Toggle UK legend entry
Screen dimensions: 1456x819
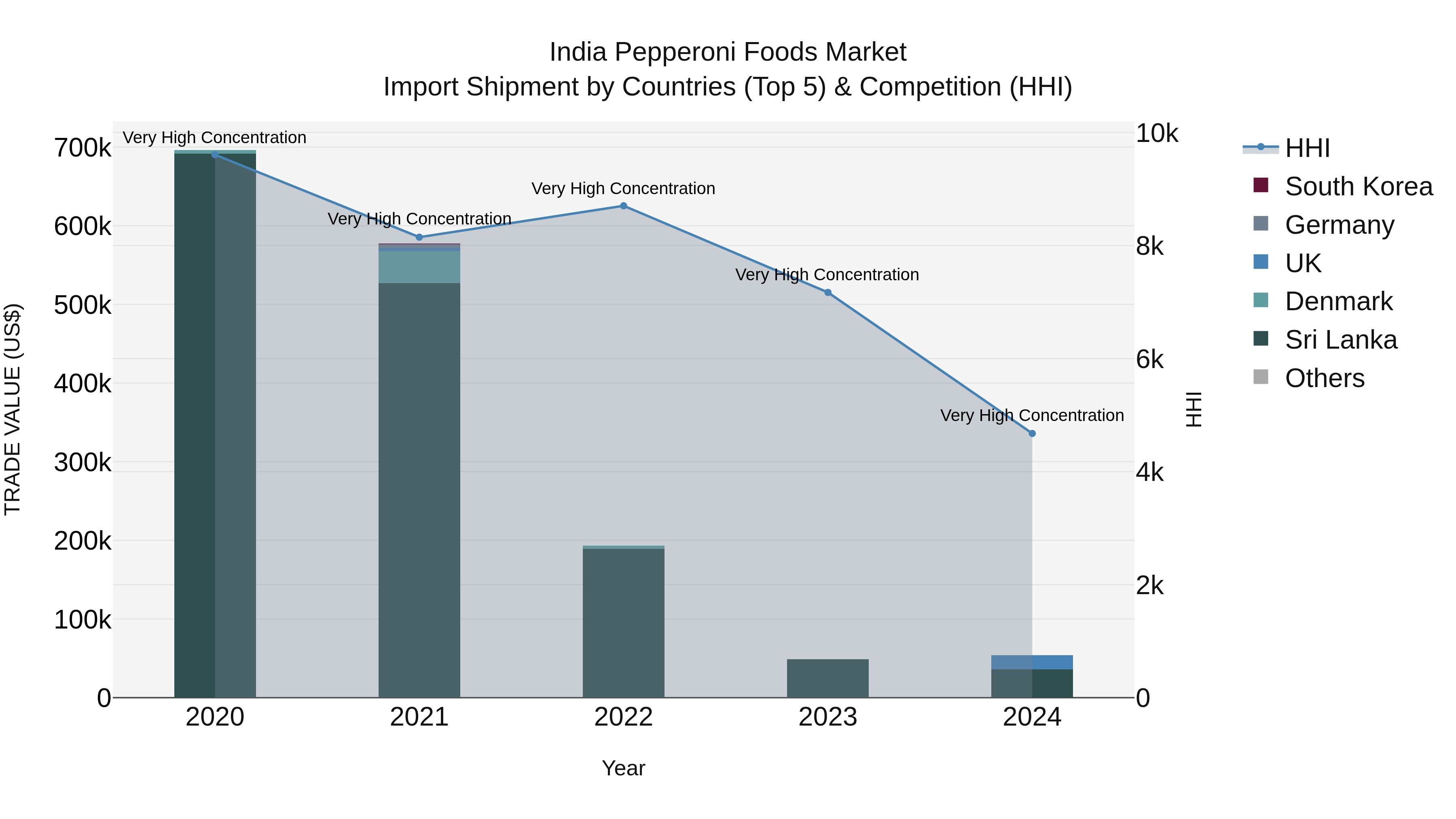pyautogui.click(x=1288, y=263)
